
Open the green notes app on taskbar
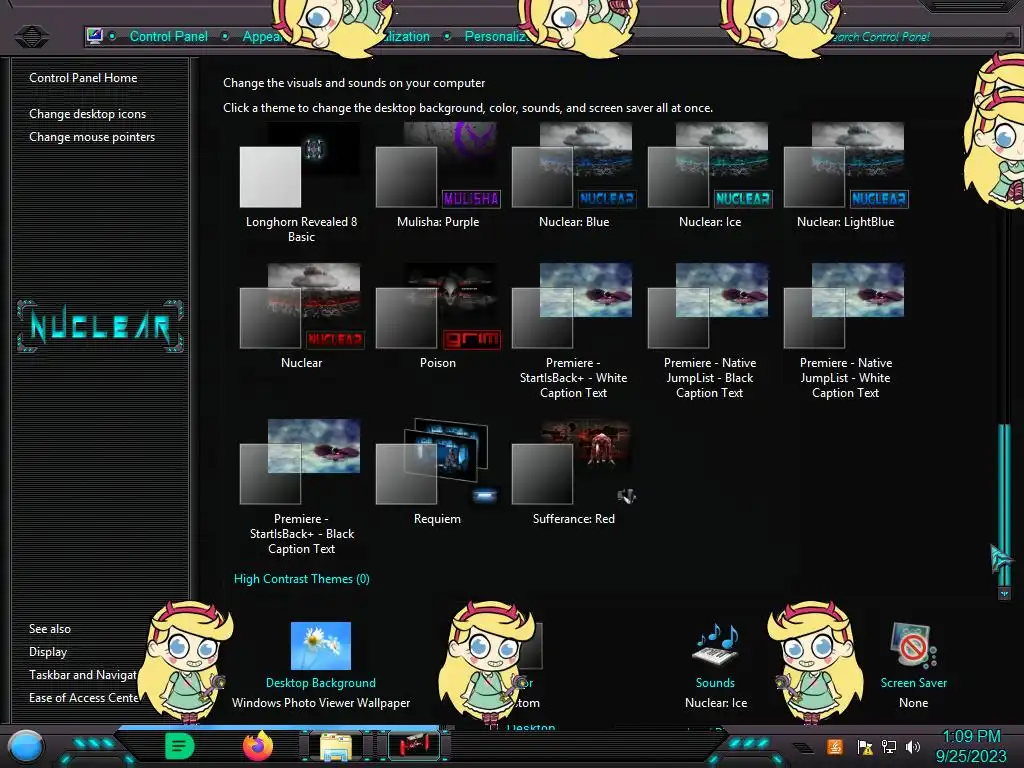click(x=180, y=746)
